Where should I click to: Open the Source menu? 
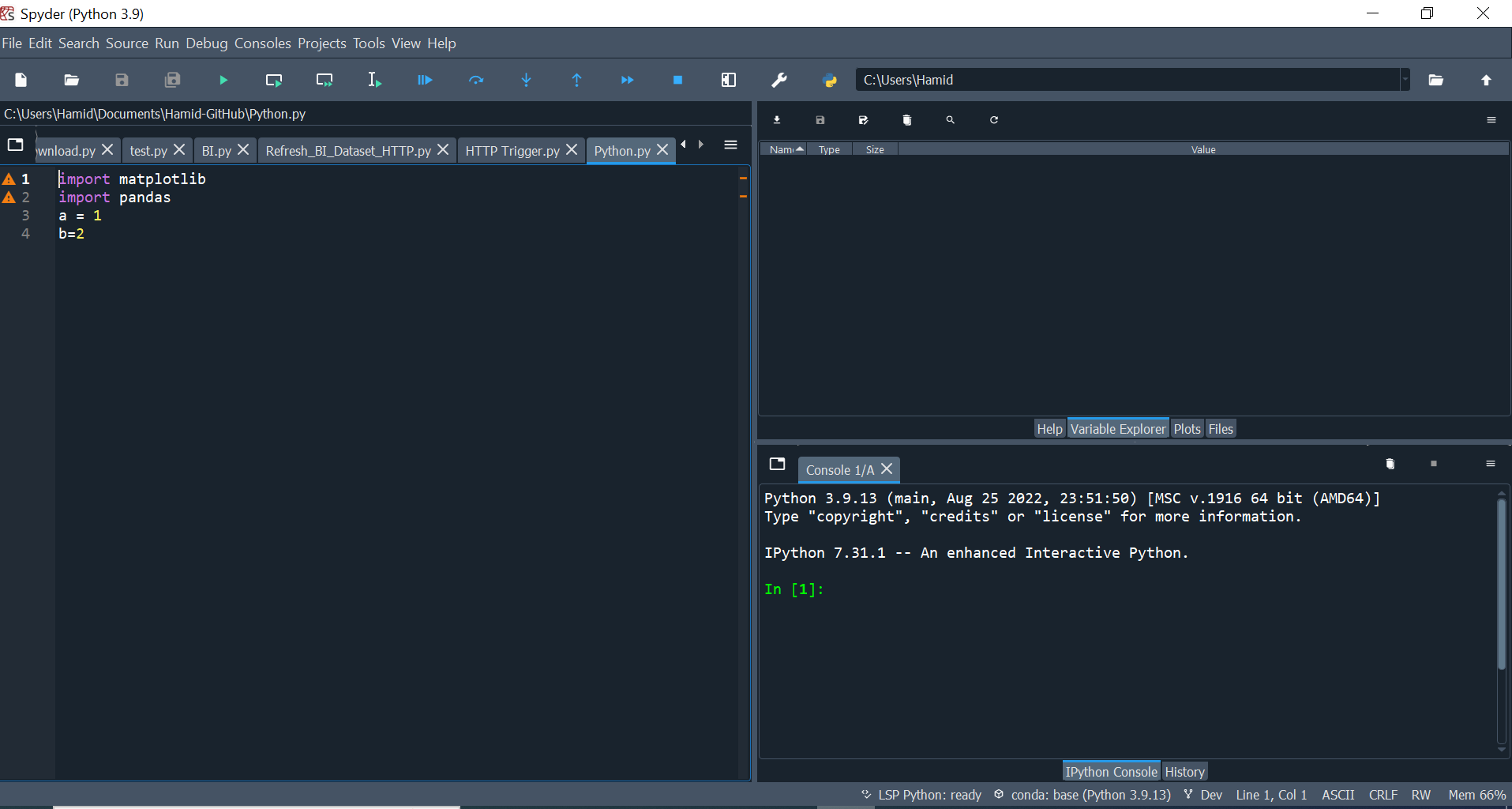[127, 43]
